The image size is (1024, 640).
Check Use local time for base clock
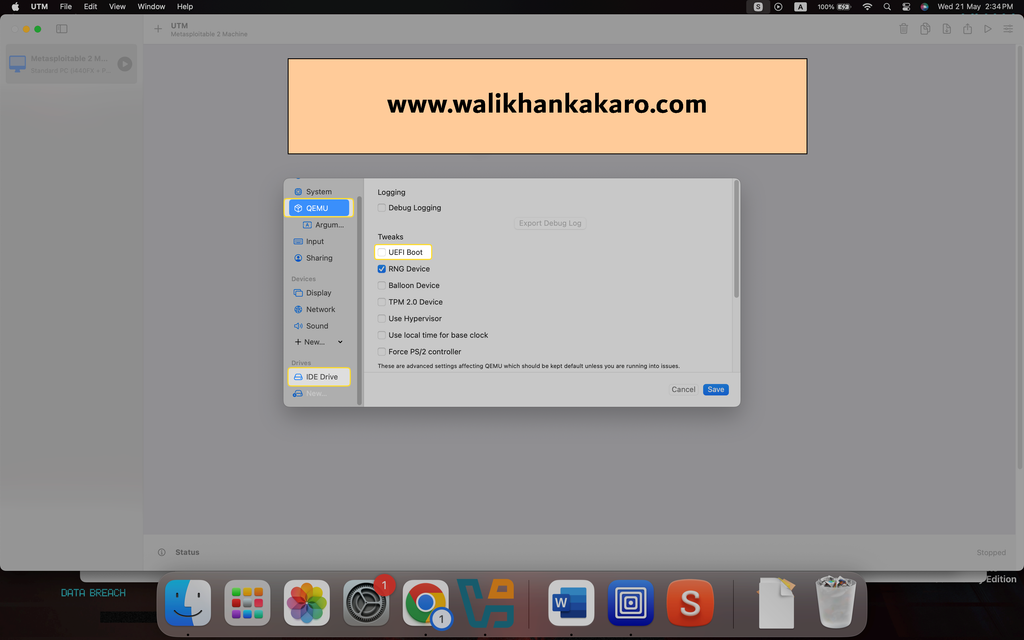tap(381, 335)
